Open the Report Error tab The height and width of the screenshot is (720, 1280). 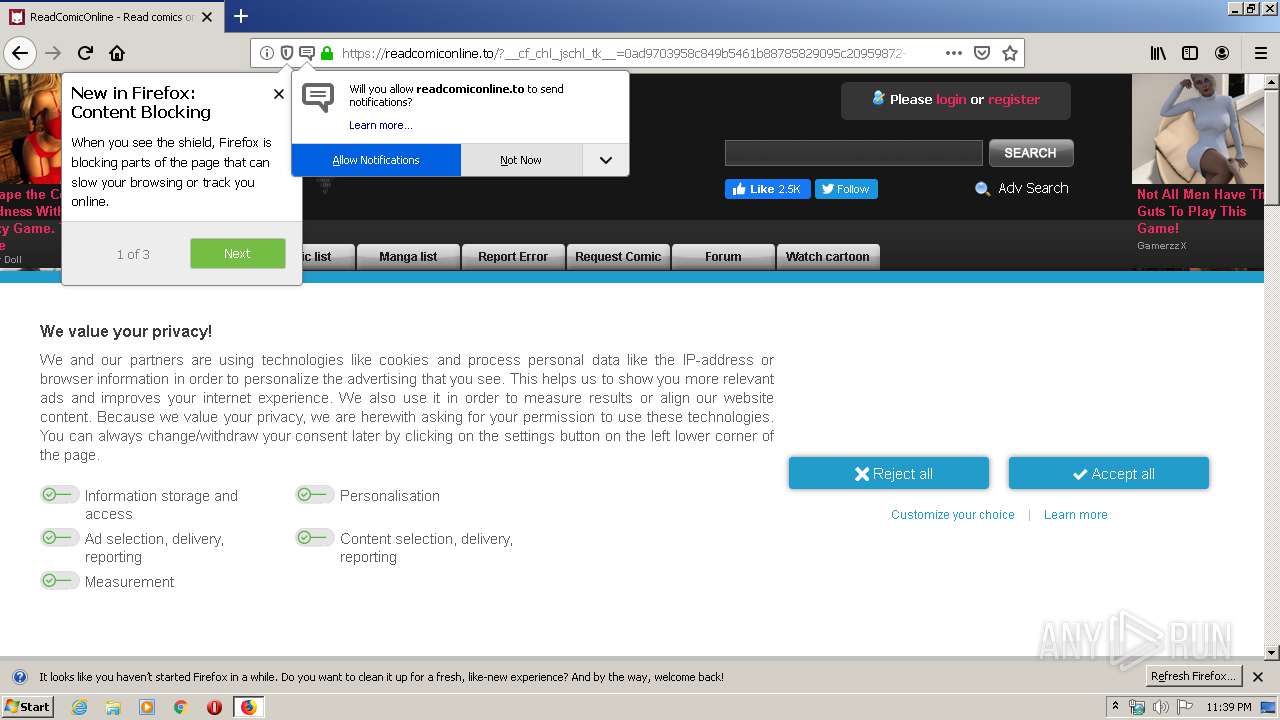pos(513,257)
